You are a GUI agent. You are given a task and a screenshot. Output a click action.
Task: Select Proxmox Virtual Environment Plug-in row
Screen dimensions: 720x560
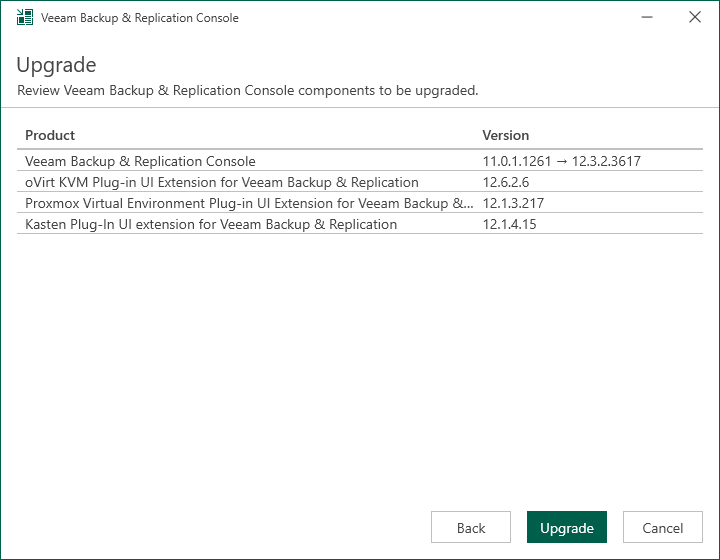(360, 203)
